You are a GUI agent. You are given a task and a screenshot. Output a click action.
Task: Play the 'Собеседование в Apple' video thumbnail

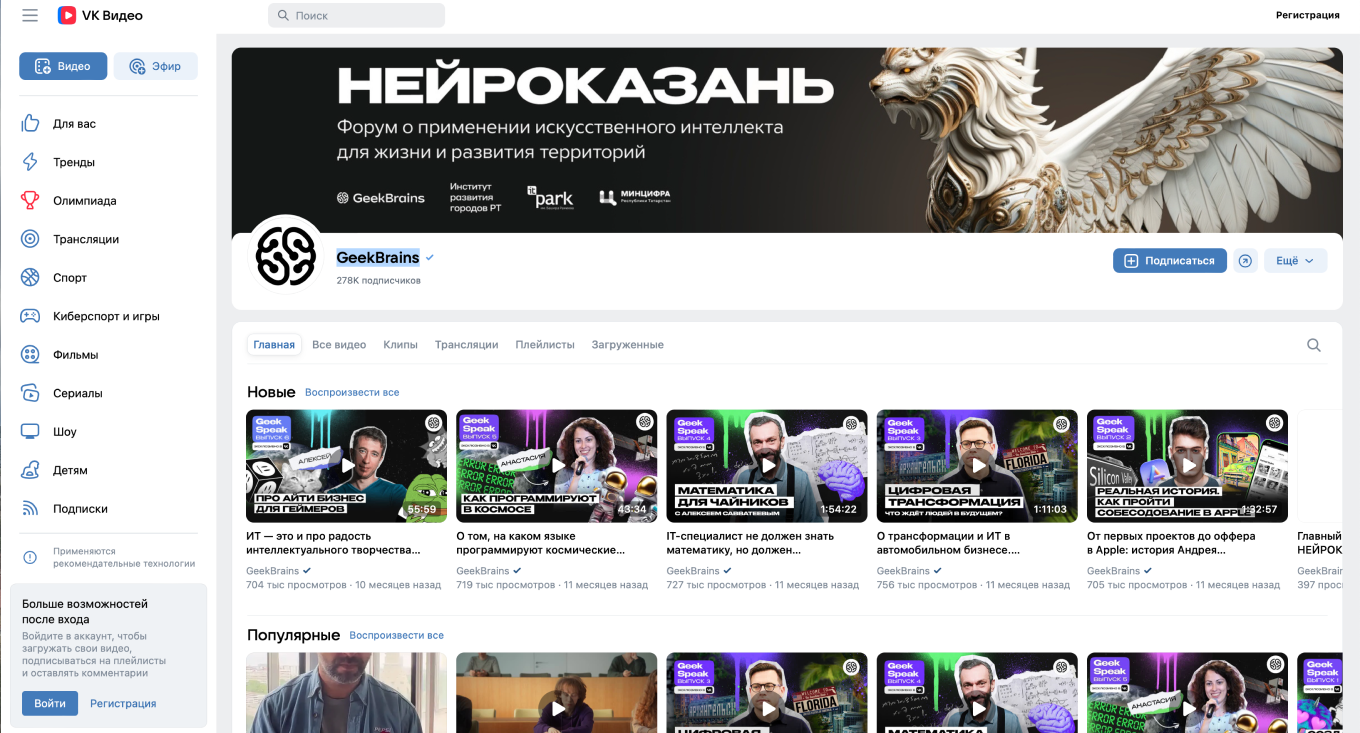(x=1187, y=466)
